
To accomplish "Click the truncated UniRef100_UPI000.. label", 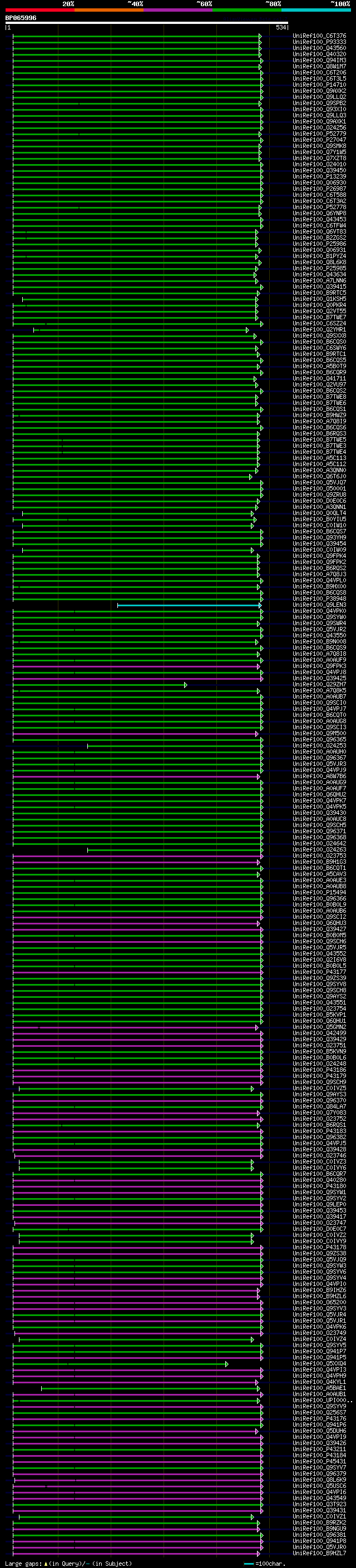I will [x=322, y=1401].
